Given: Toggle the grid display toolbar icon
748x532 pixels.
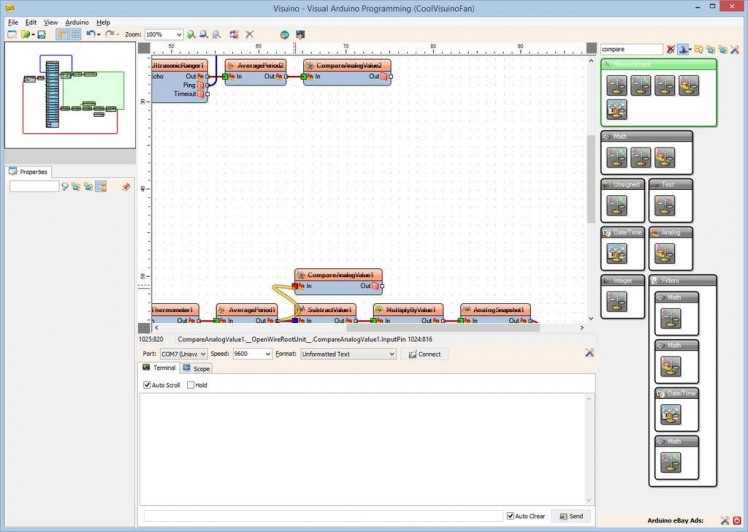Looking at the screenshot, I should 75,34.
